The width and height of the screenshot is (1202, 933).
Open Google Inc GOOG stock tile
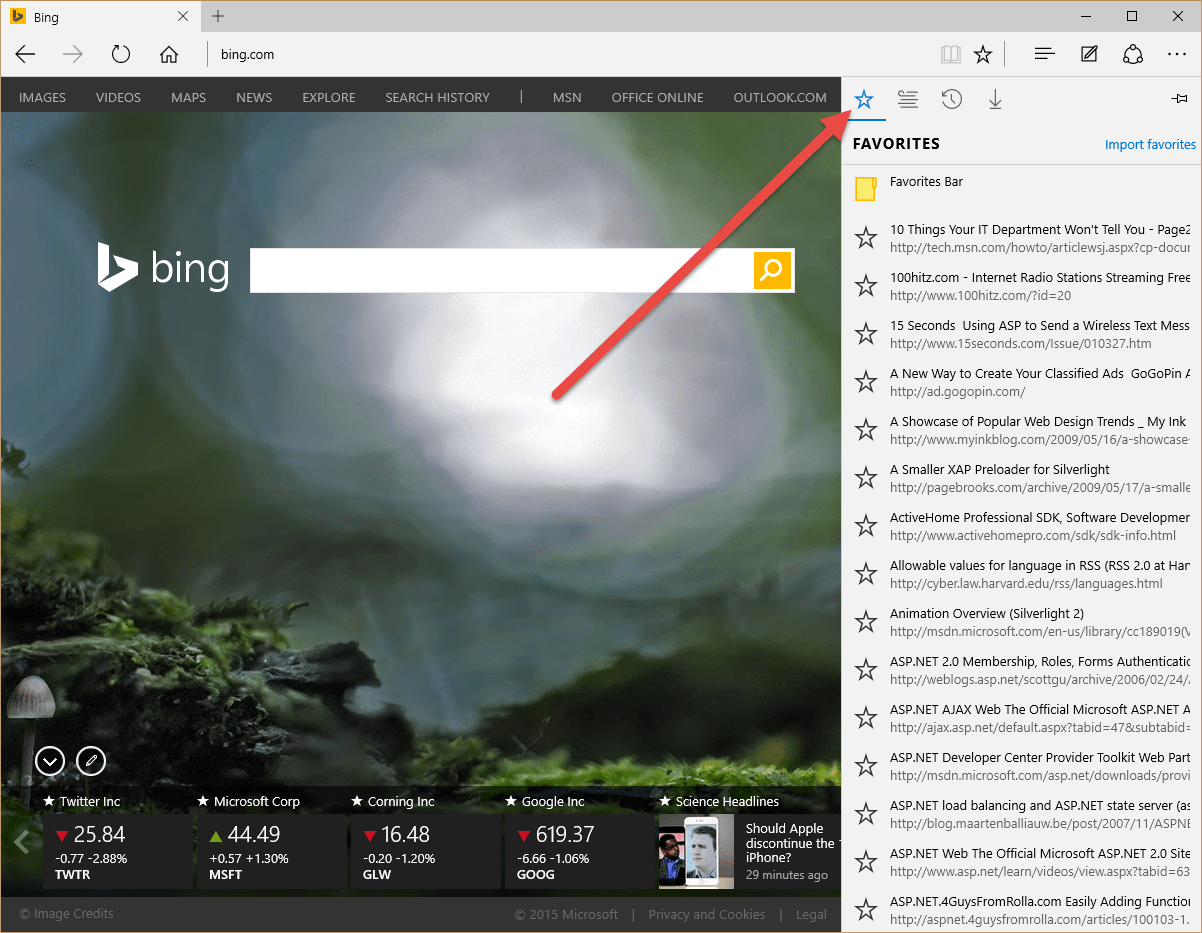pyautogui.click(x=580, y=851)
